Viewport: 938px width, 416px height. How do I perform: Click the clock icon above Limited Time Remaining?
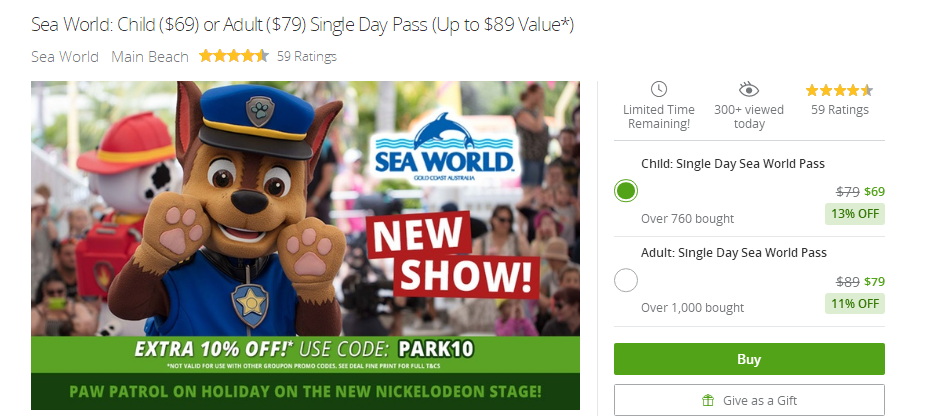click(659, 90)
